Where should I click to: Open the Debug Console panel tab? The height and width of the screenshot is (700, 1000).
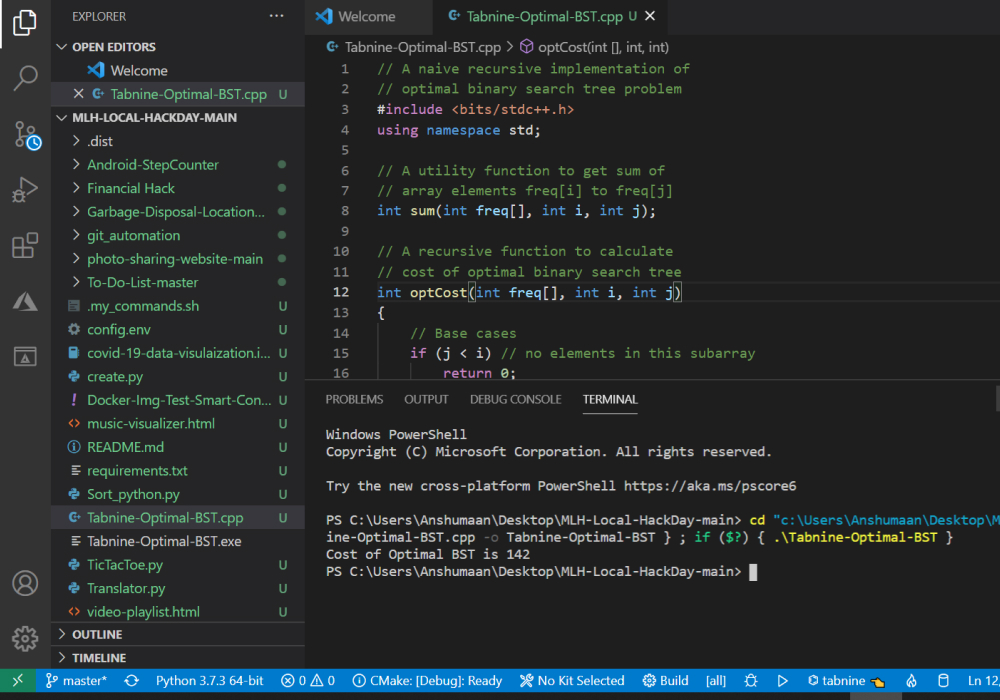(515, 399)
